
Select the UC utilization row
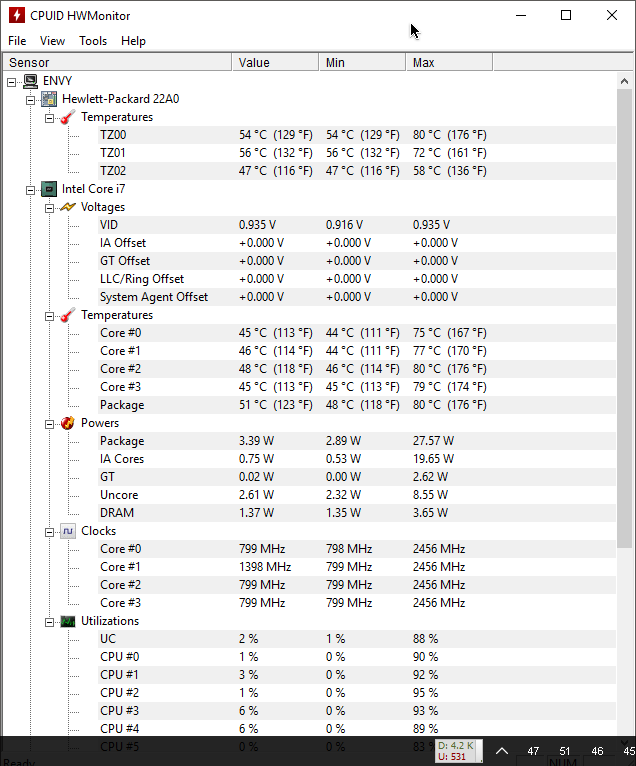[x=357, y=639]
